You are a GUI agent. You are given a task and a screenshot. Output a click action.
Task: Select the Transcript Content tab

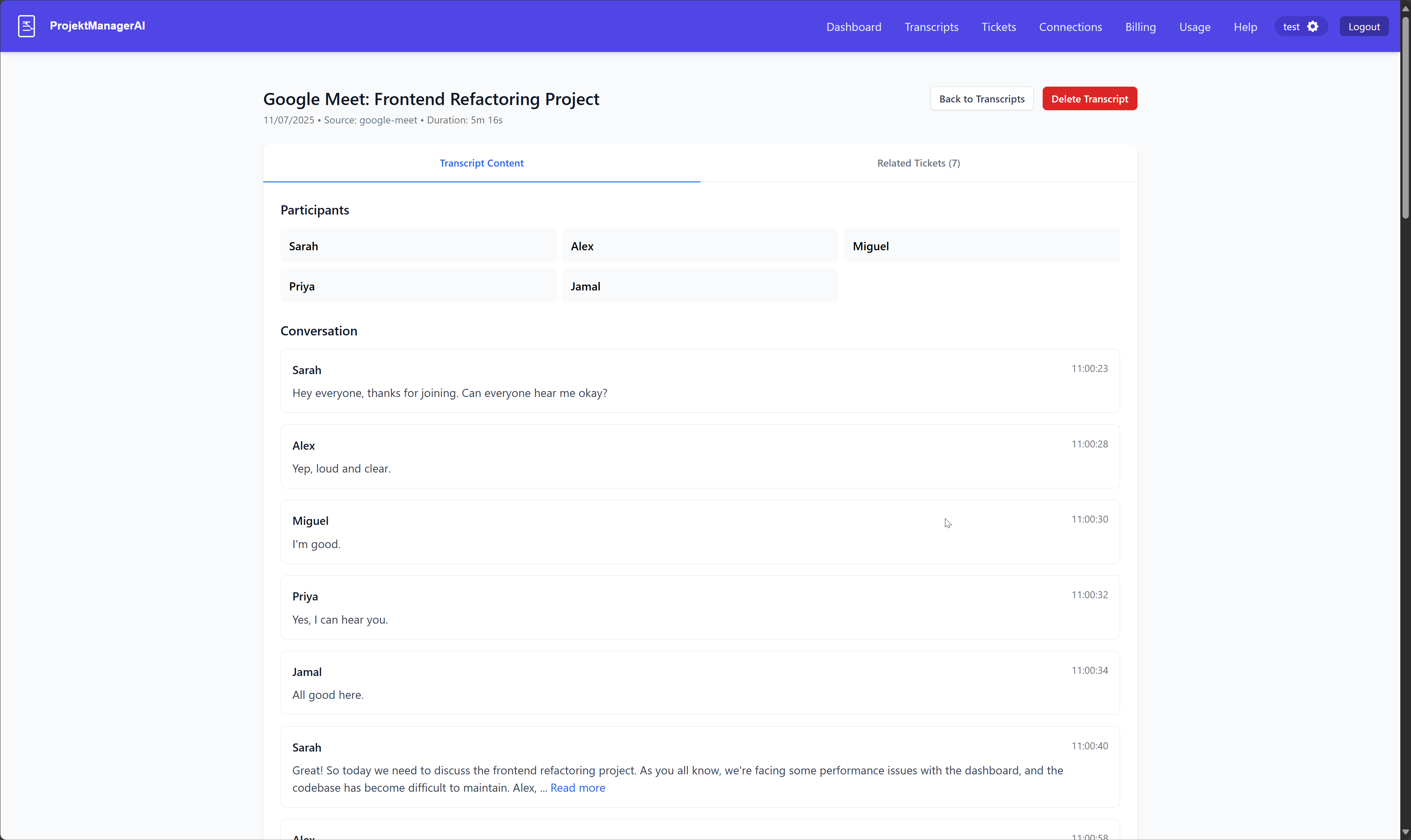[x=481, y=163]
